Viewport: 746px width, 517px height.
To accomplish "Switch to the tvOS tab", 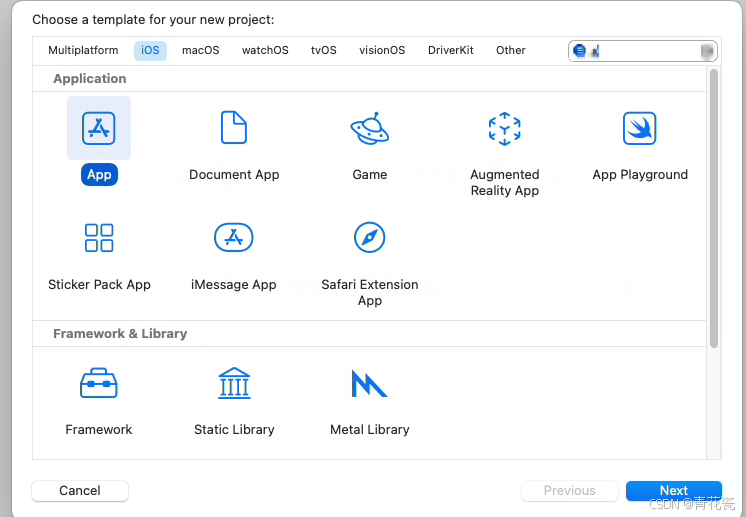I will (324, 50).
